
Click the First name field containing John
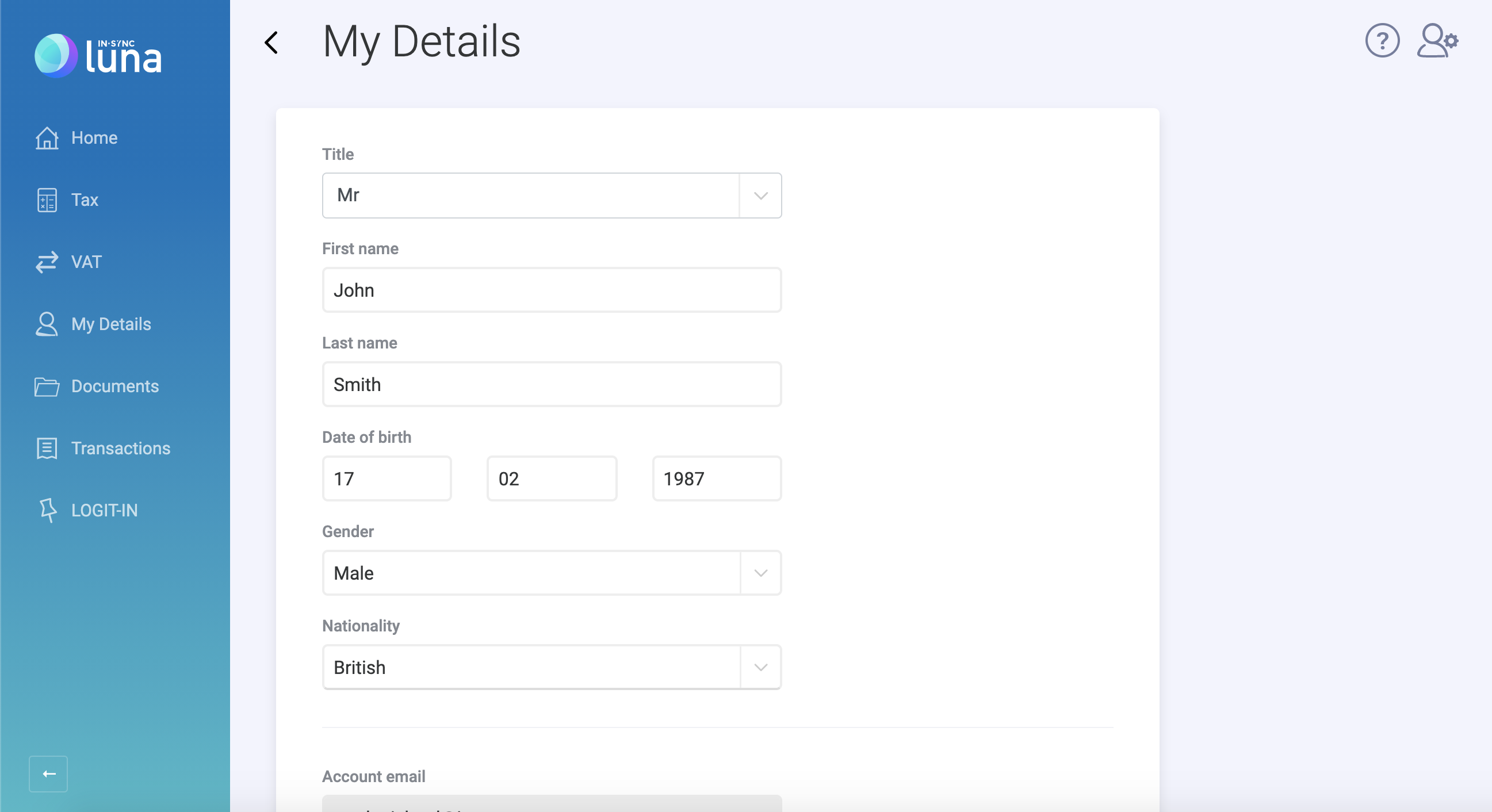(552, 290)
